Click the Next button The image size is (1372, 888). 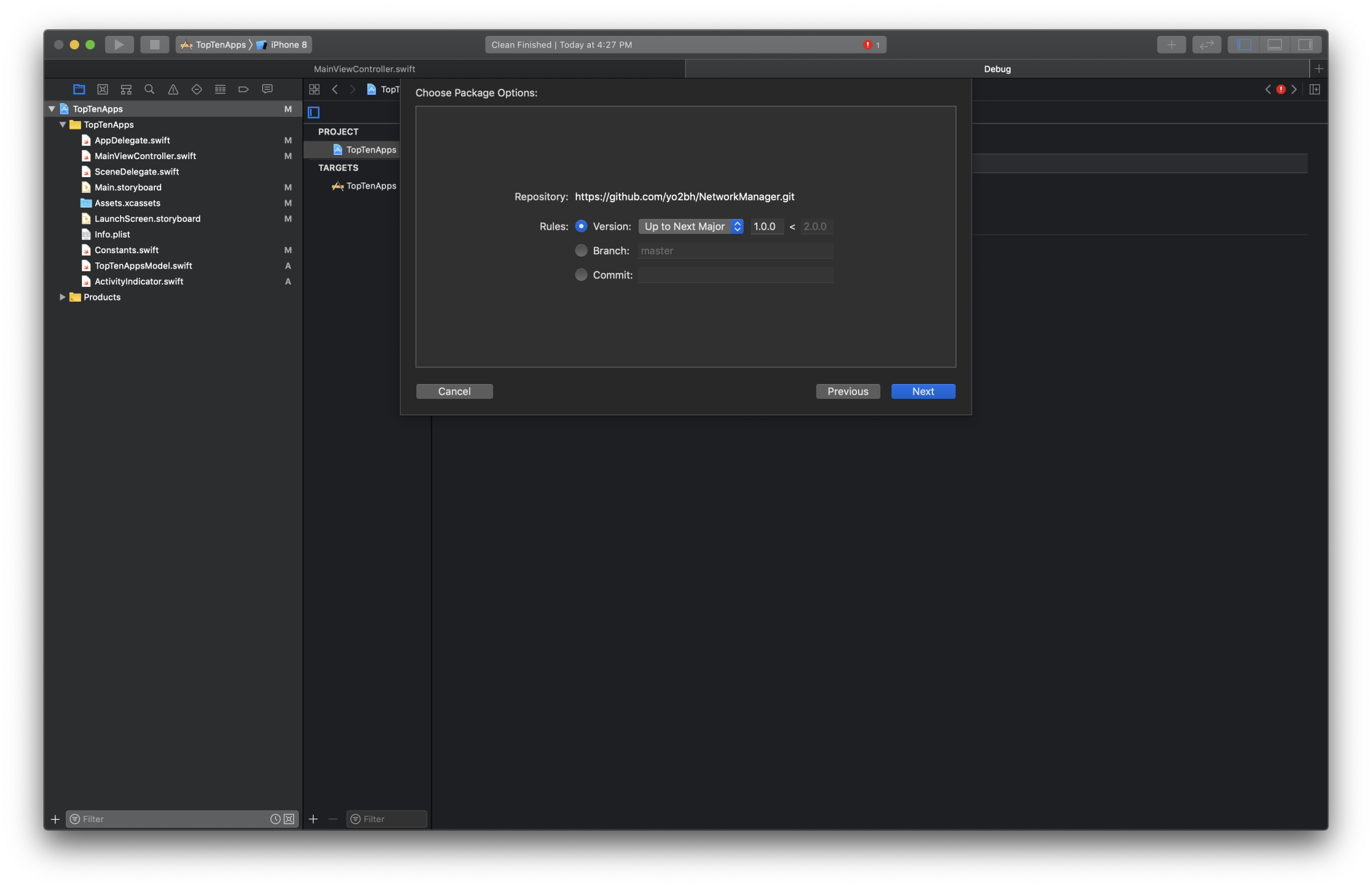923,391
